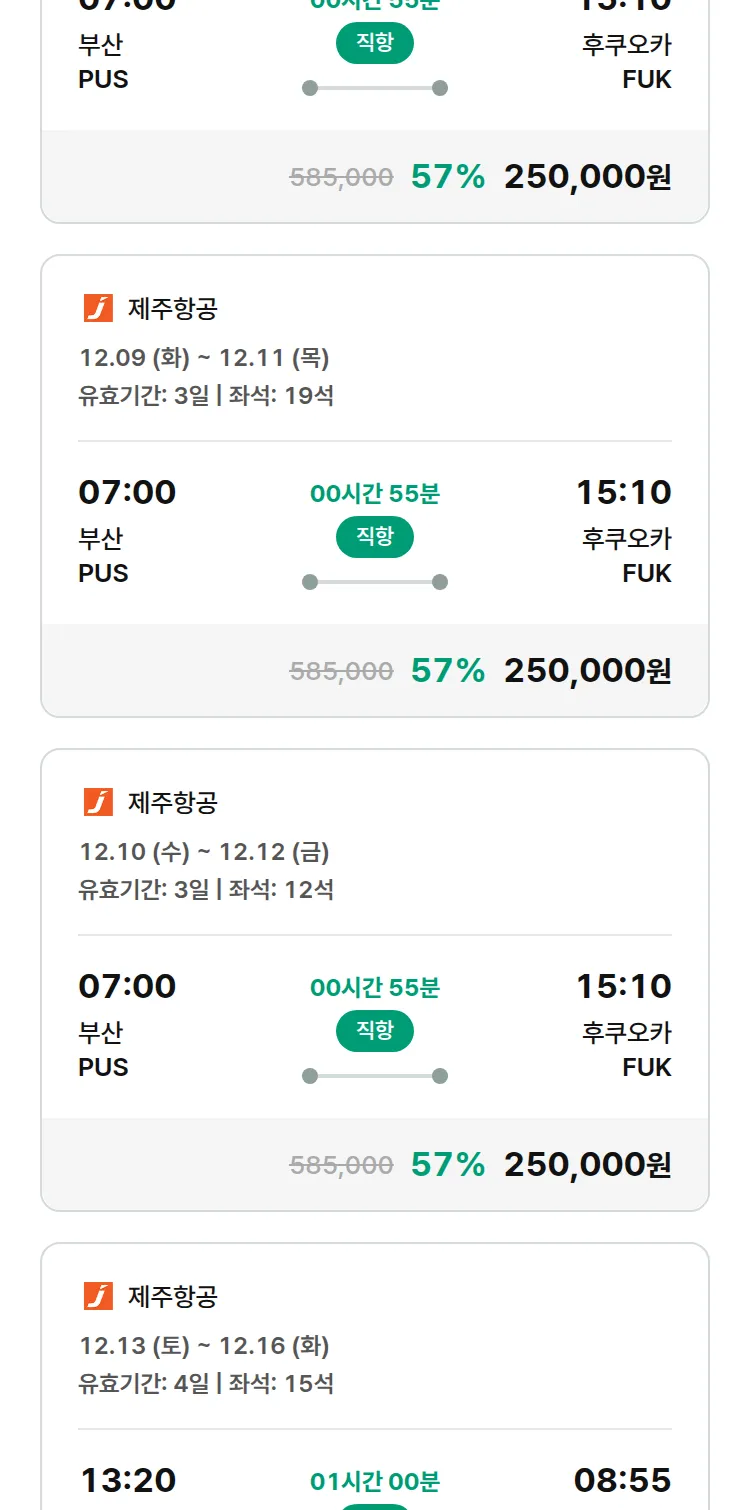Select 250,000원 price on 12.09 flight
The image size is (750, 1510).
pyautogui.click(x=587, y=671)
